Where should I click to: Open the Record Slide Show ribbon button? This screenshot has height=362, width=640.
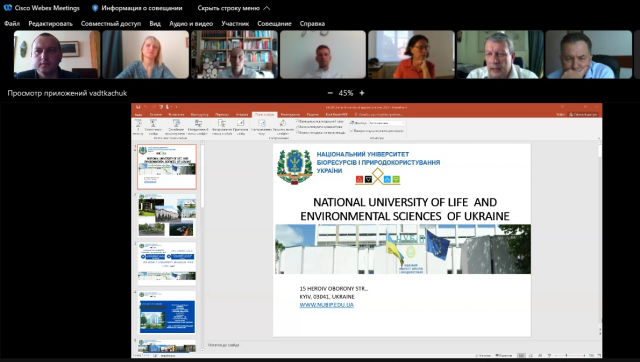(282, 127)
